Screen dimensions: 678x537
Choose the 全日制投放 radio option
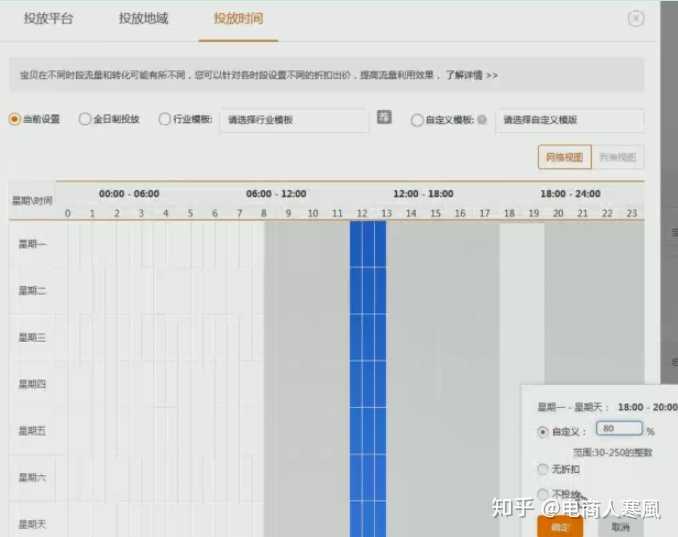pyautogui.click(x=84, y=119)
